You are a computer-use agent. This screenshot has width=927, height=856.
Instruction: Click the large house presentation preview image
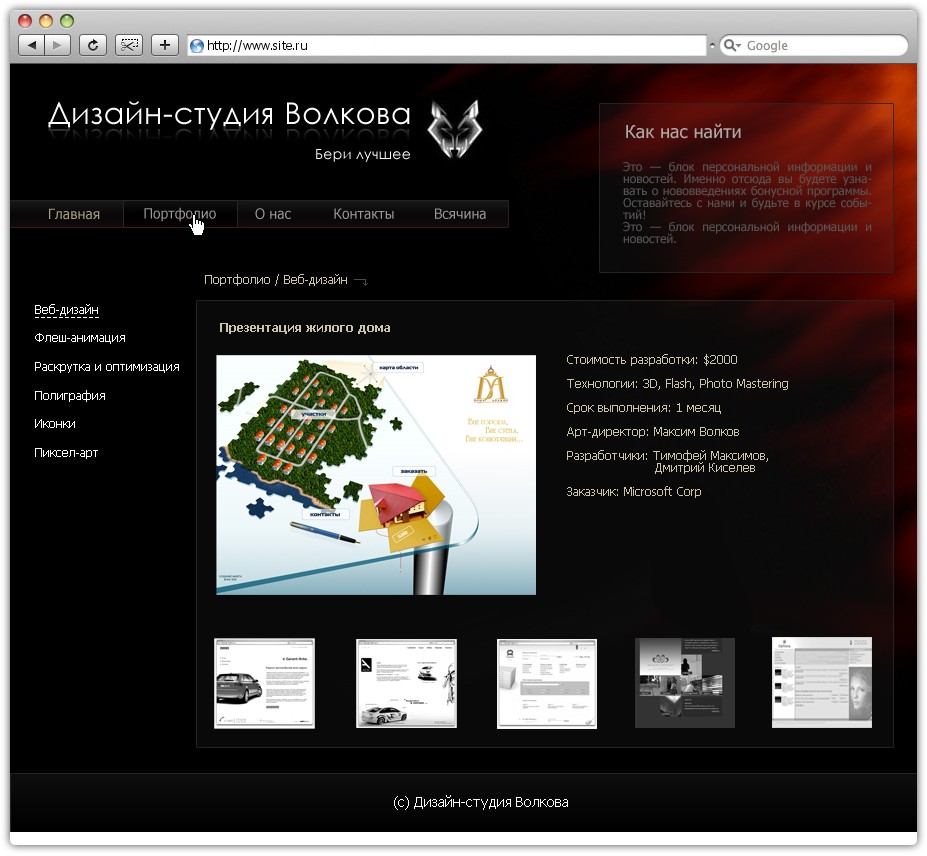pyautogui.click(x=376, y=475)
